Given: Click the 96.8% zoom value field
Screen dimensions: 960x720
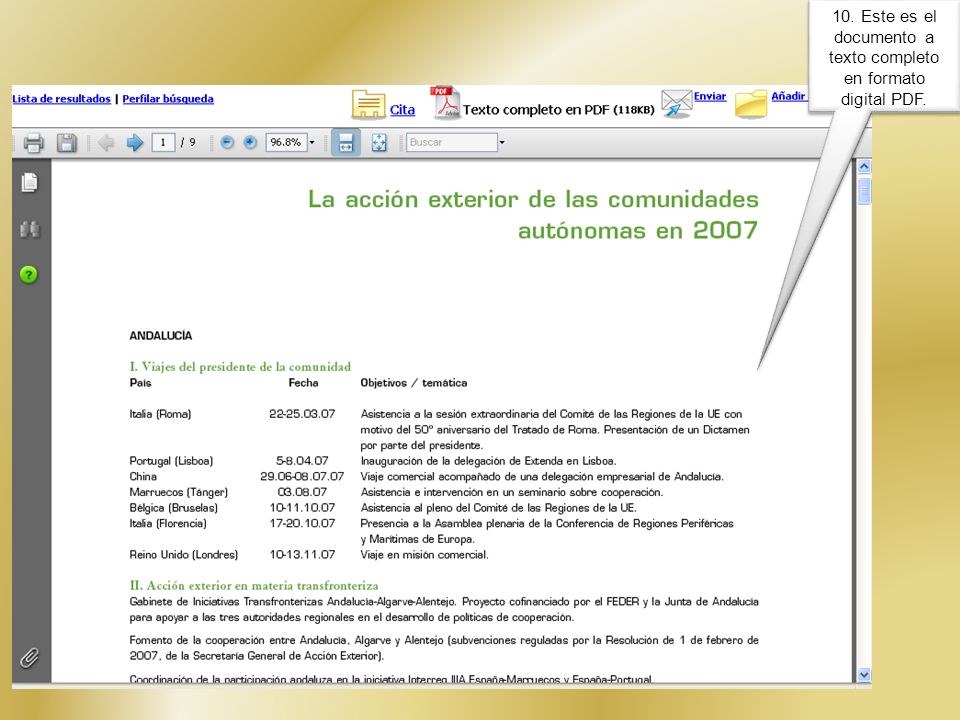Looking at the screenshot, I should [286, 142].
